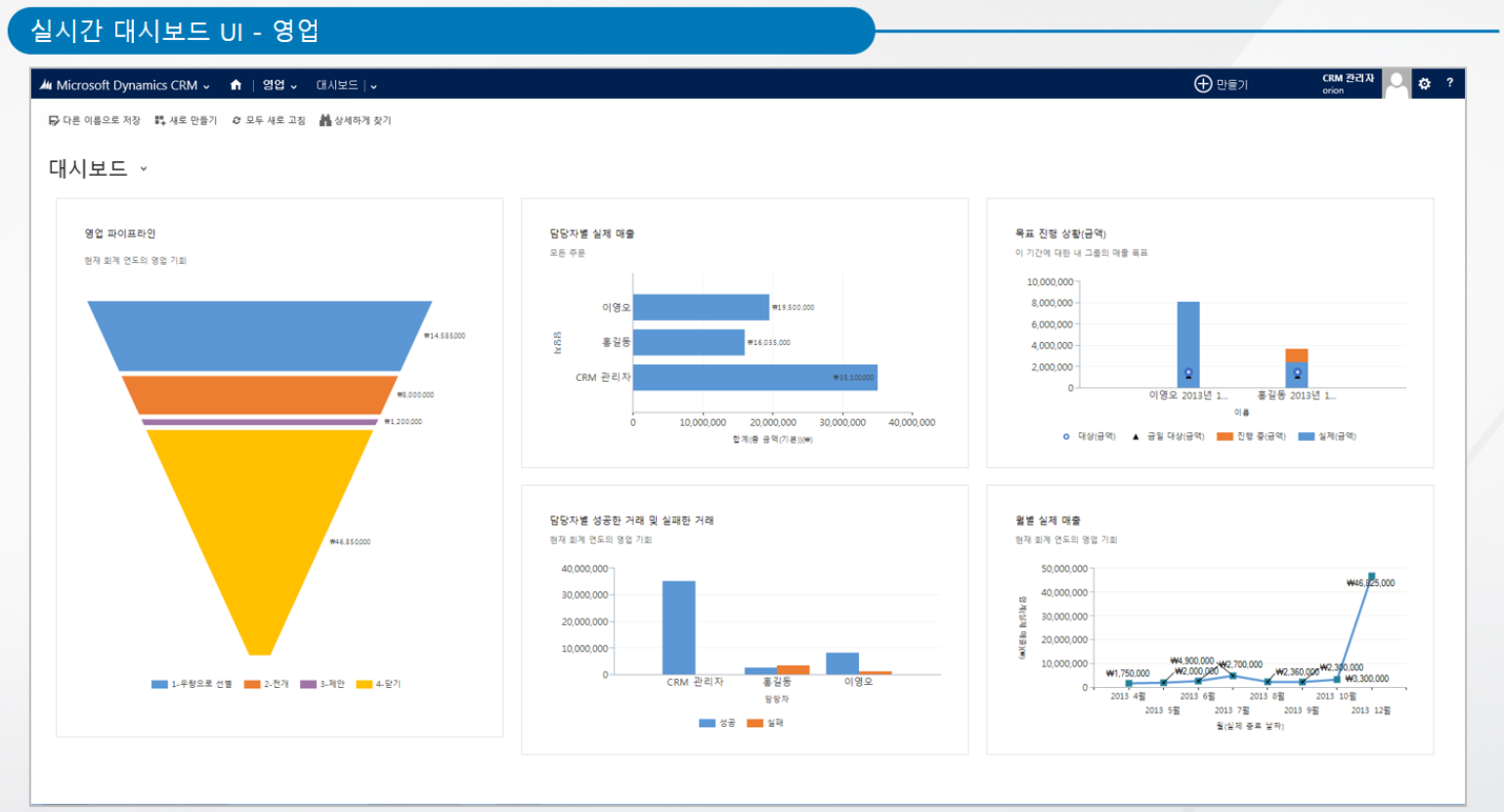
Task: Click the blue 성공 legend swatch
Action: pyautogui.click(x=708, y=723)
